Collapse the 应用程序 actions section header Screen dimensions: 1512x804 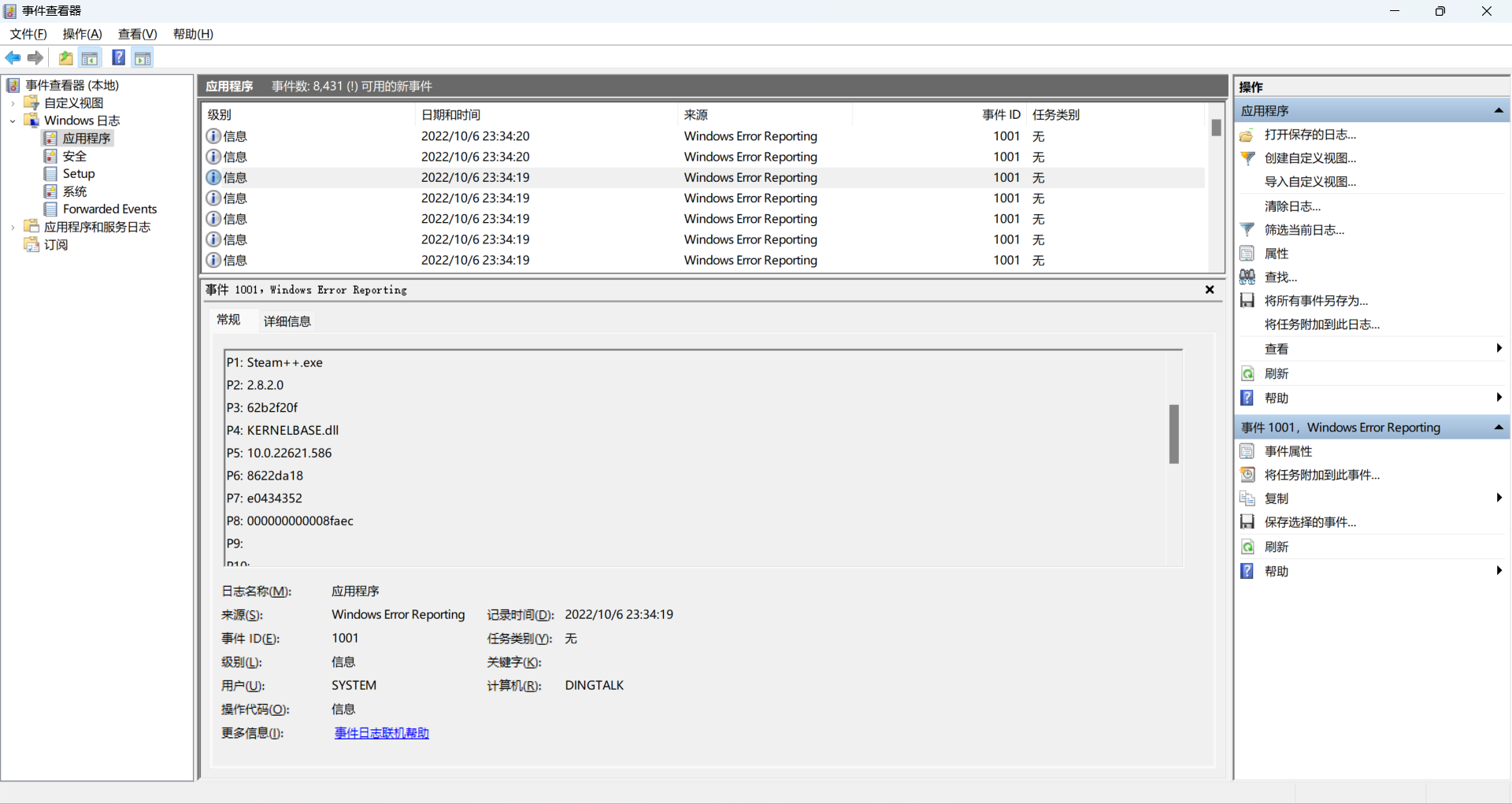(x=1499, y=110)
